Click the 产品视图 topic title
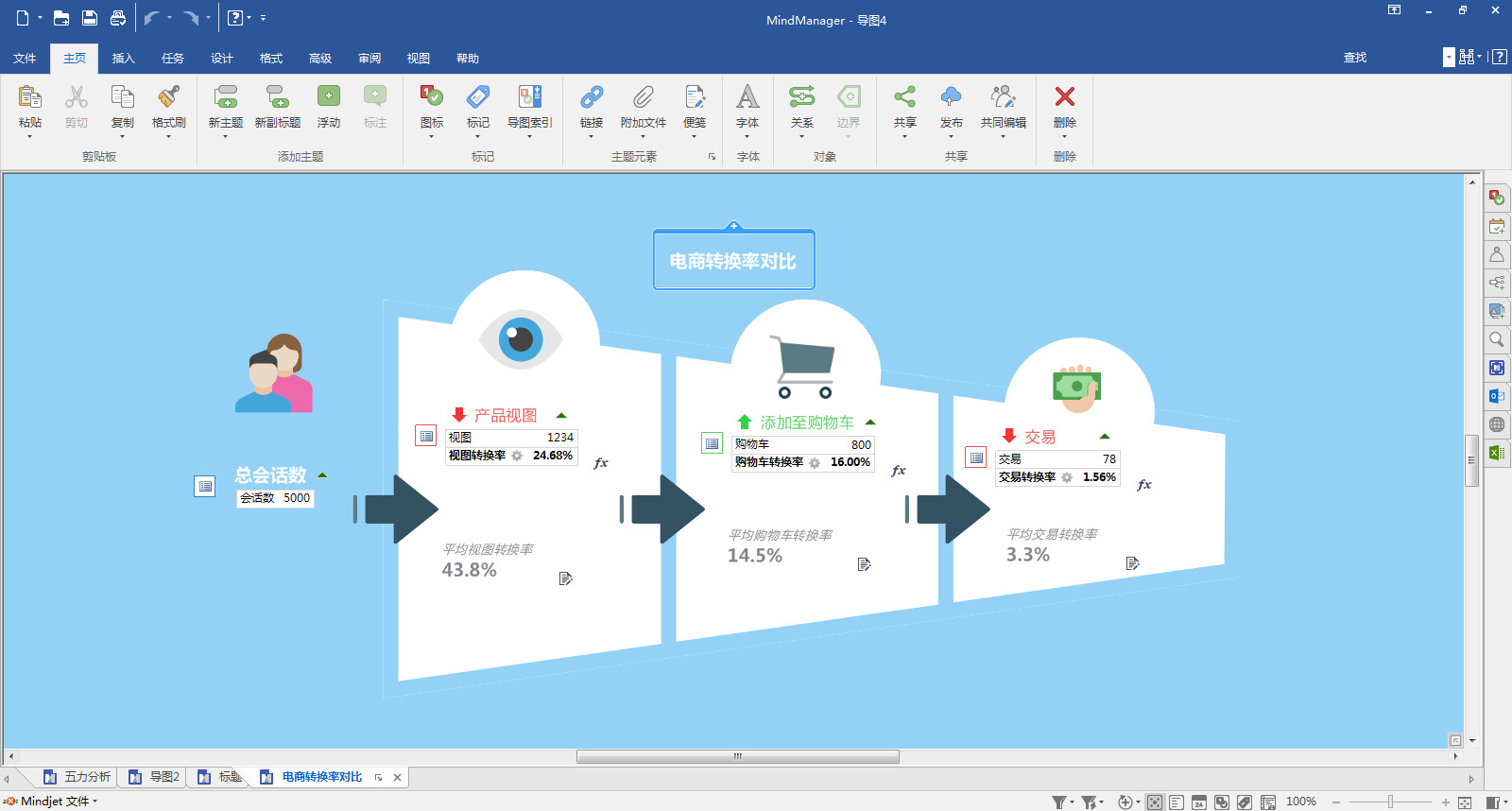 coord(506,416)
